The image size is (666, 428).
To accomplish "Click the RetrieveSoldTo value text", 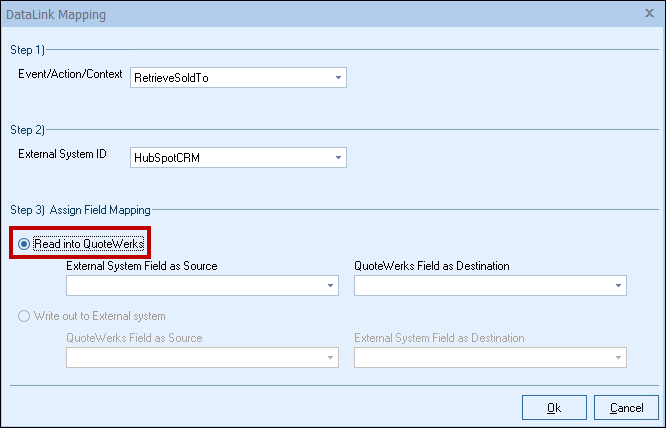I will pos(168,78).
